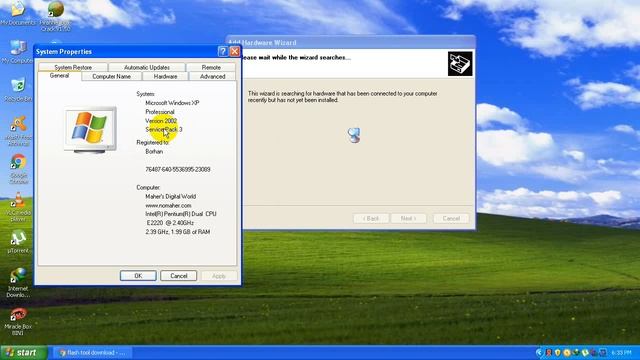The image size is (640, 360).
Task: Click the "E2220 @ 2.40GHz" line
Action: coord(170,223)
